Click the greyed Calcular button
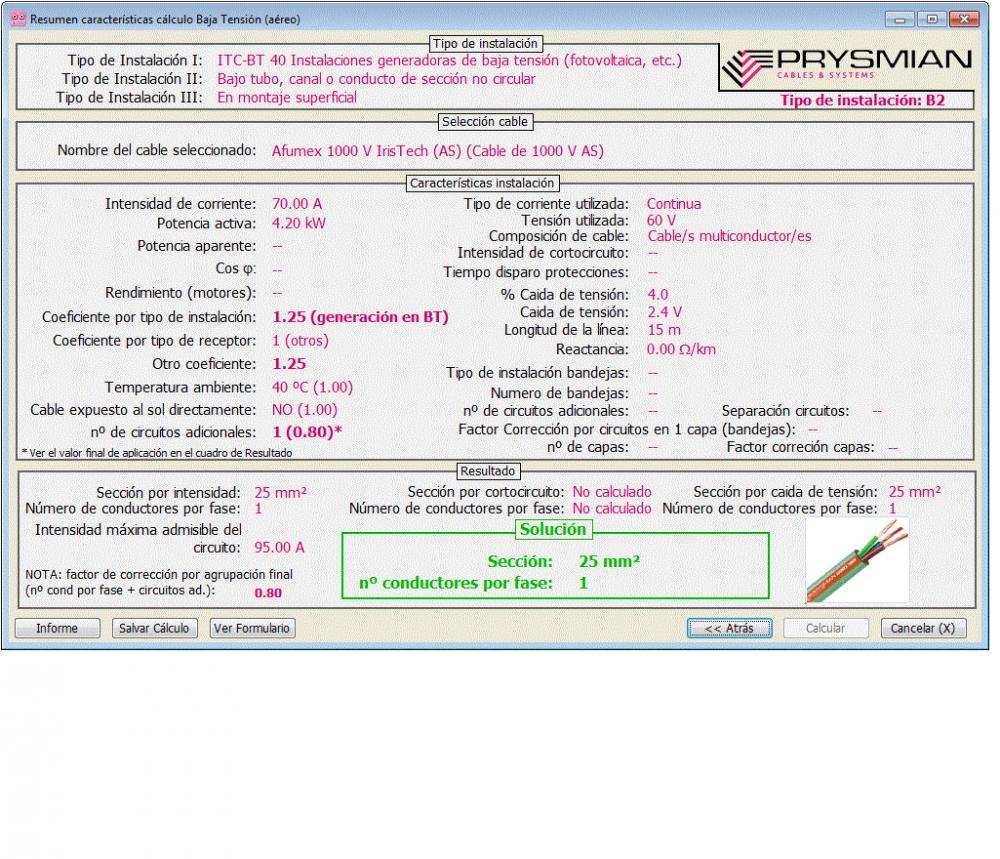This screenshot has width=1000, height=859. tap(825, 628)
